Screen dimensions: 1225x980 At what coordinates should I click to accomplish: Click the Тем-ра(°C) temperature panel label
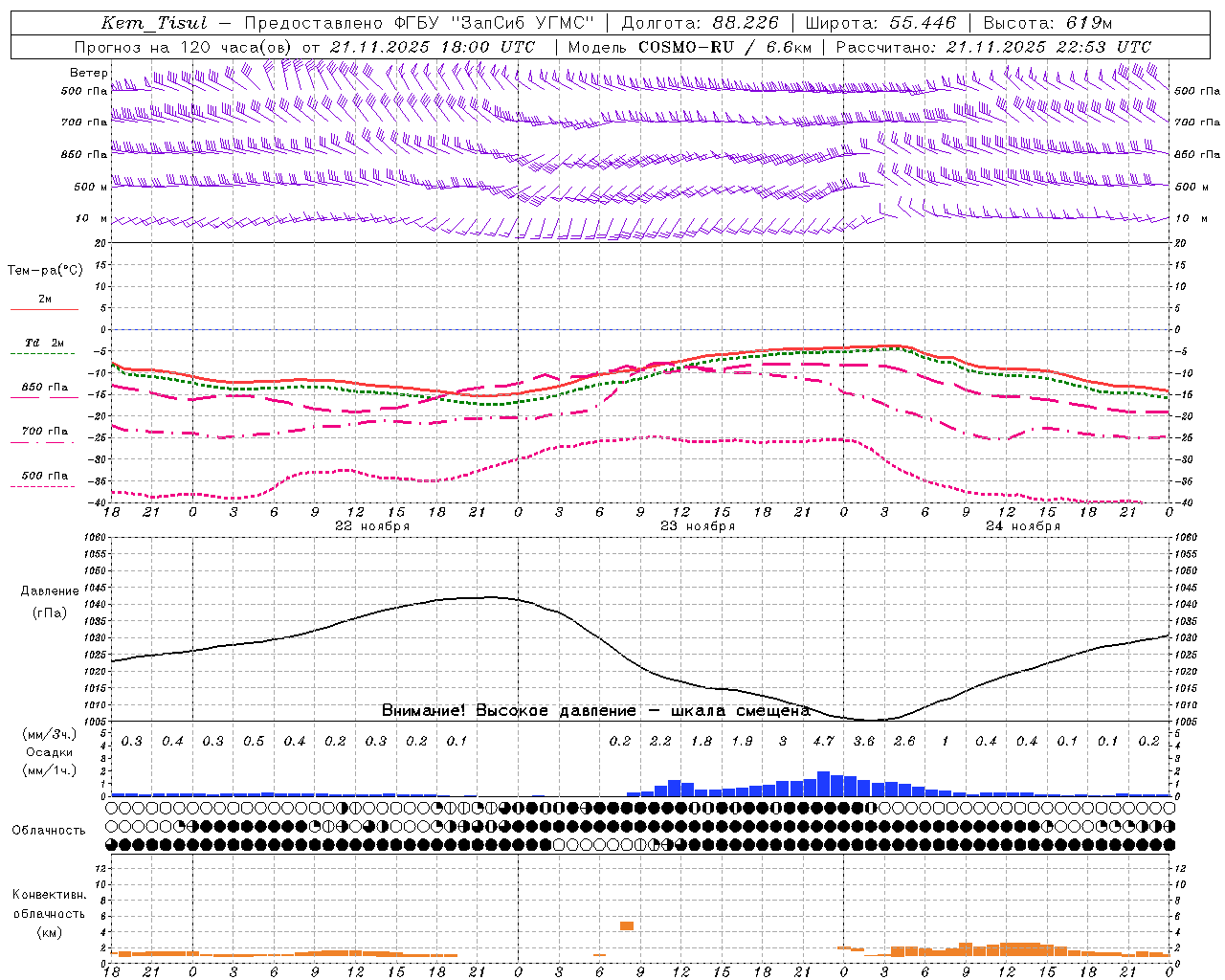(45, 271)
